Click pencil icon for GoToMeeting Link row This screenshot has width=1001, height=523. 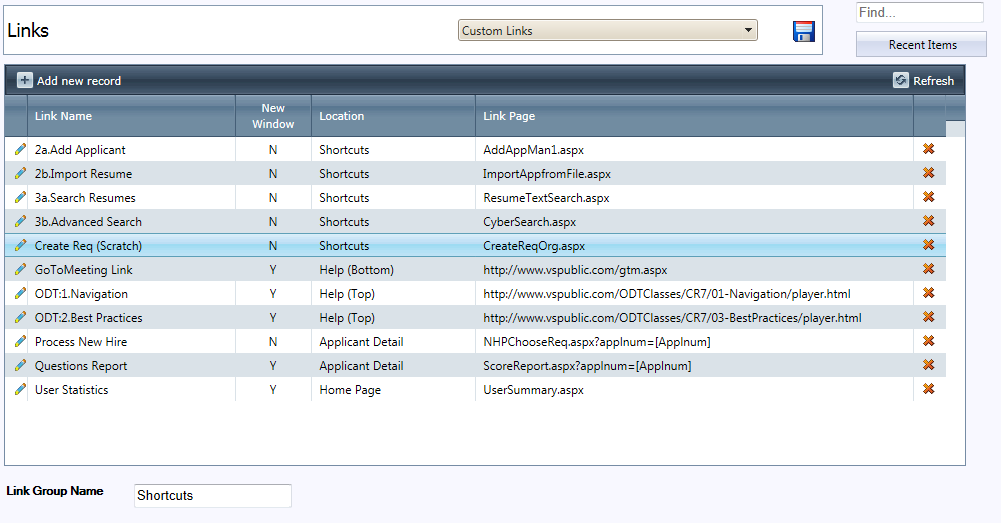coord(20,269)
